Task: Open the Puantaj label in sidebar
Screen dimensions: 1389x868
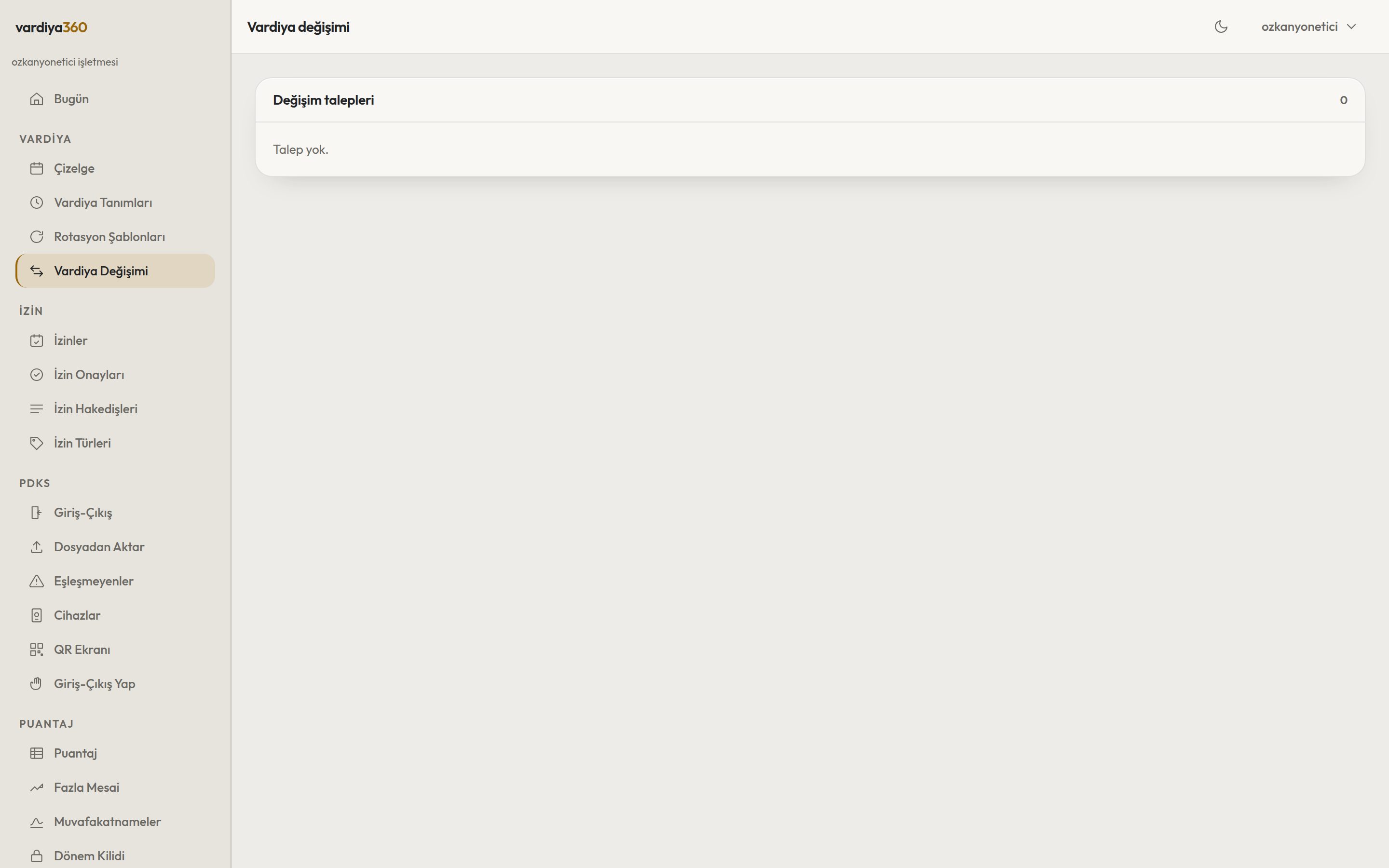Action: [x=75, y=753]
